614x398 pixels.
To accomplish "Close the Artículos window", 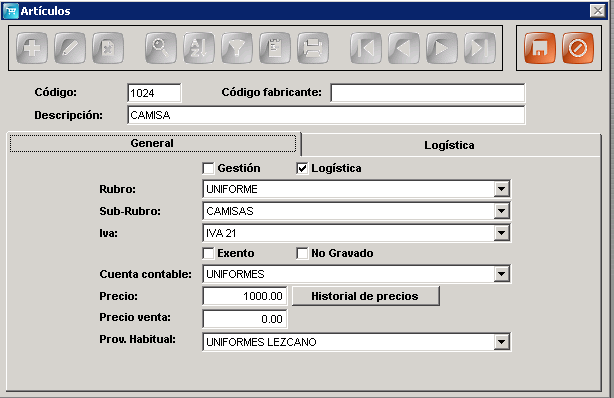I will click(x=598, y=11).
